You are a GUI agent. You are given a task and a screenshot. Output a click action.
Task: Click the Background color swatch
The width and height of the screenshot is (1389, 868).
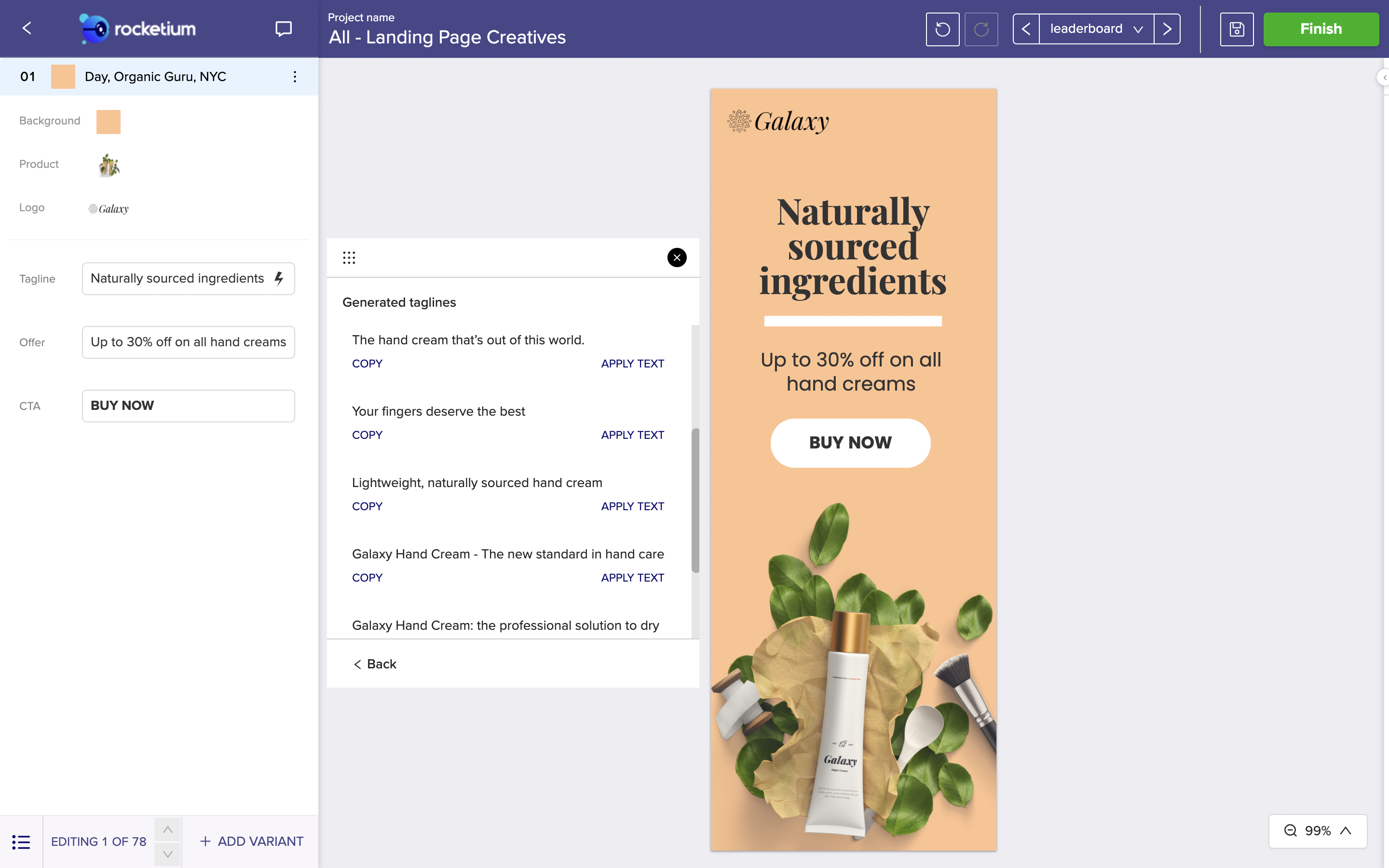(108, 121)
